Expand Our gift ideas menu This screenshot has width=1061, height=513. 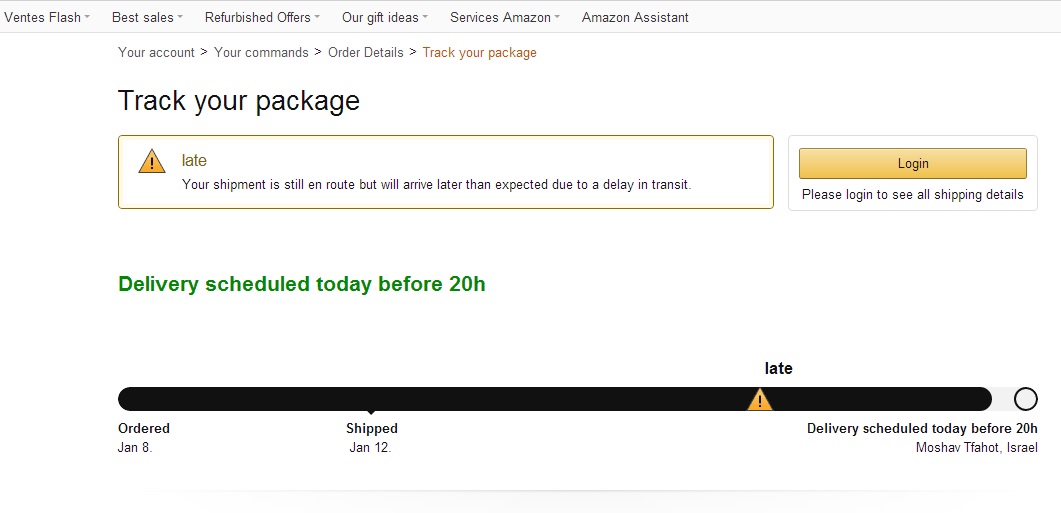pos(384,17)
